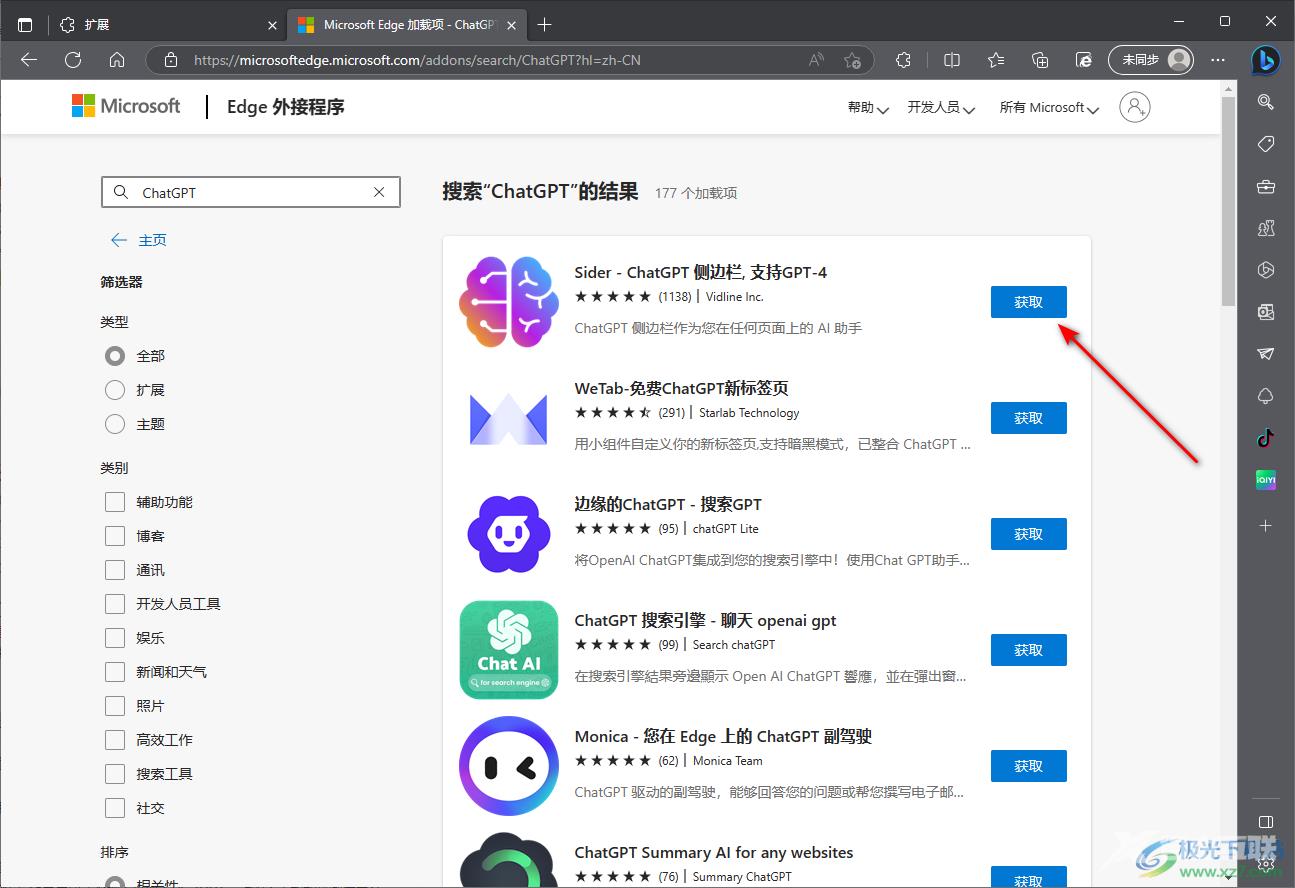Image resolution: width=1295 pixels, height=888 pixels.
Task: Open the WeTab extension logo
Action: click(x=509, y=418)
